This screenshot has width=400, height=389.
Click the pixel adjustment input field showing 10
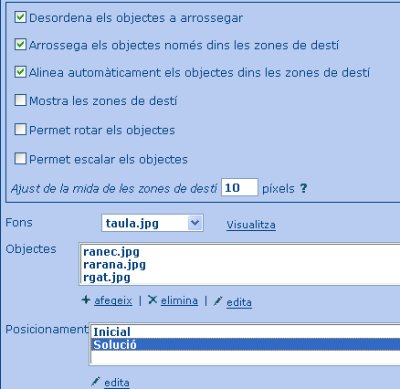click(x=239, y=188)
